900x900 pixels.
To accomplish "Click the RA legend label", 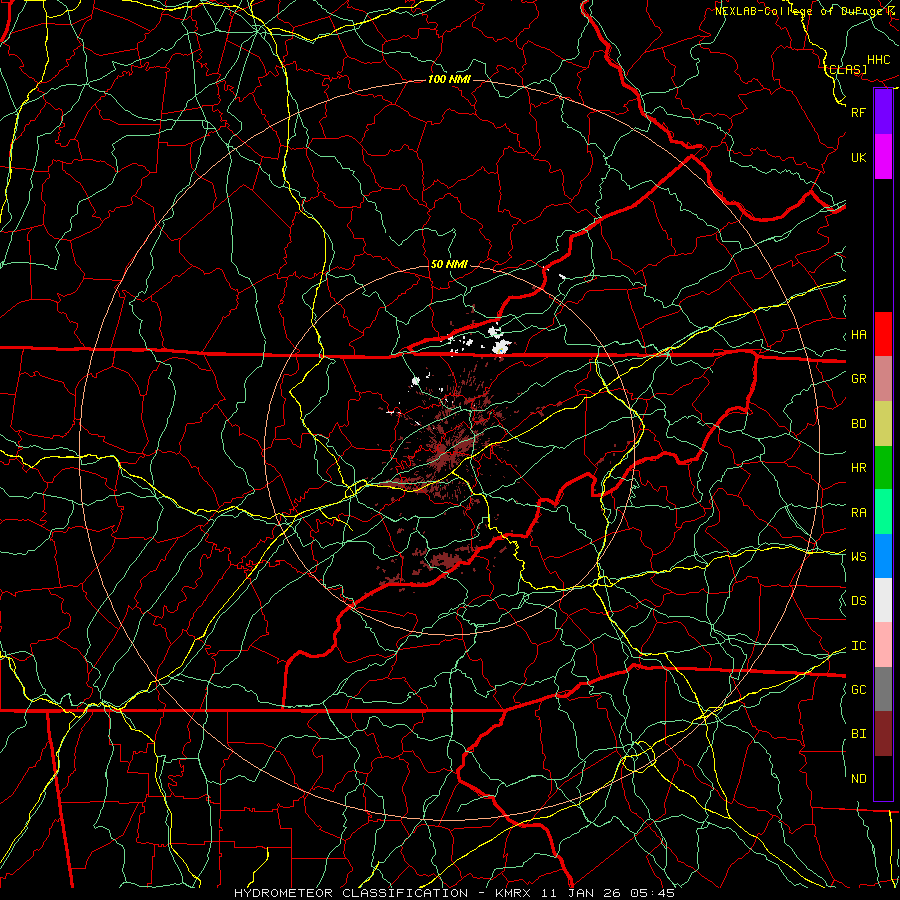I will [x=858, y=512].
